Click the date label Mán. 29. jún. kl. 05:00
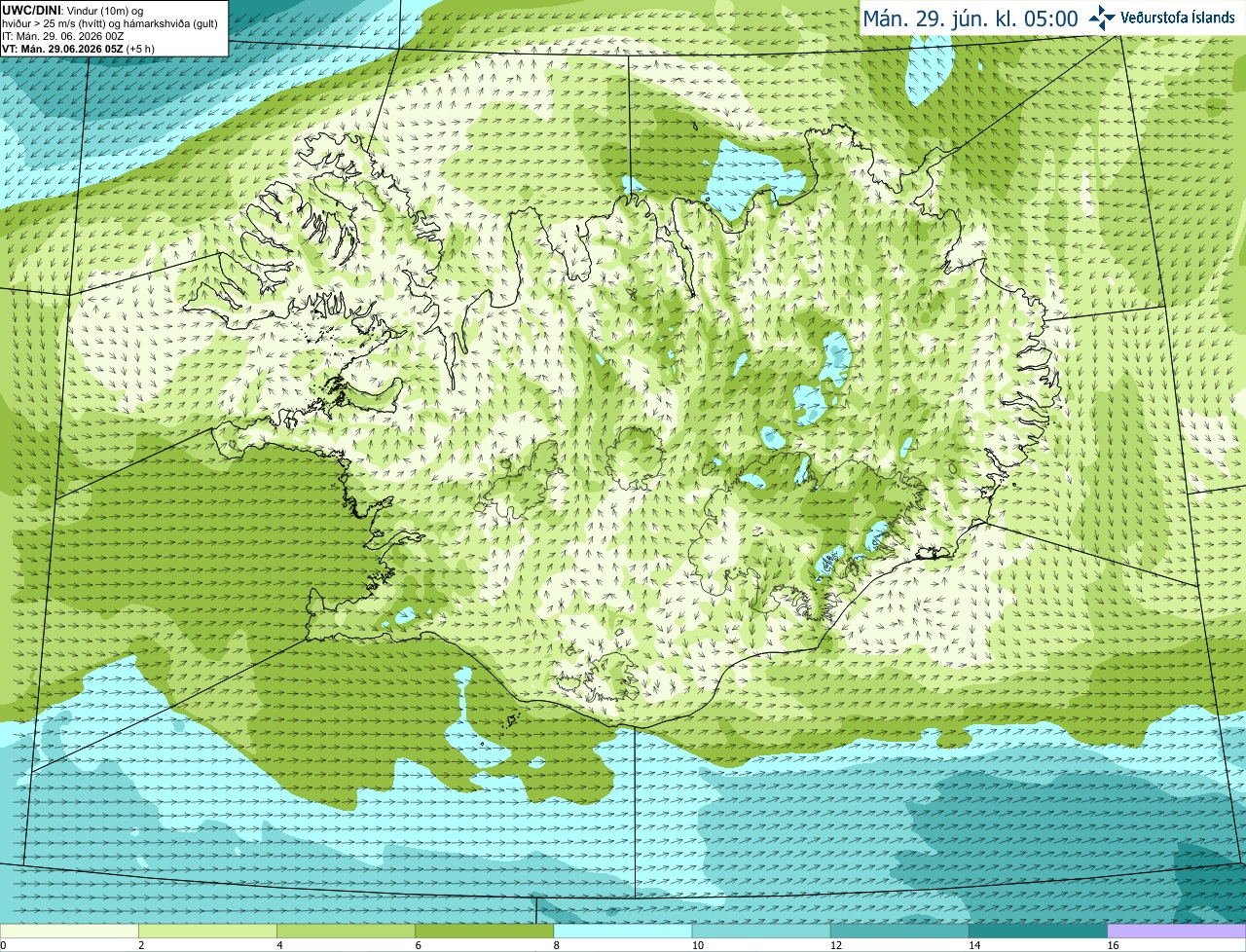 [971, 18]
